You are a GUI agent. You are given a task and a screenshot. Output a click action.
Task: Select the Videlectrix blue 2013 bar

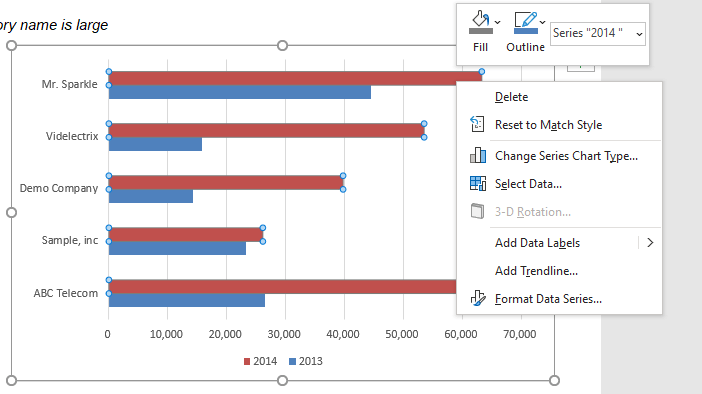click(155, 144)
